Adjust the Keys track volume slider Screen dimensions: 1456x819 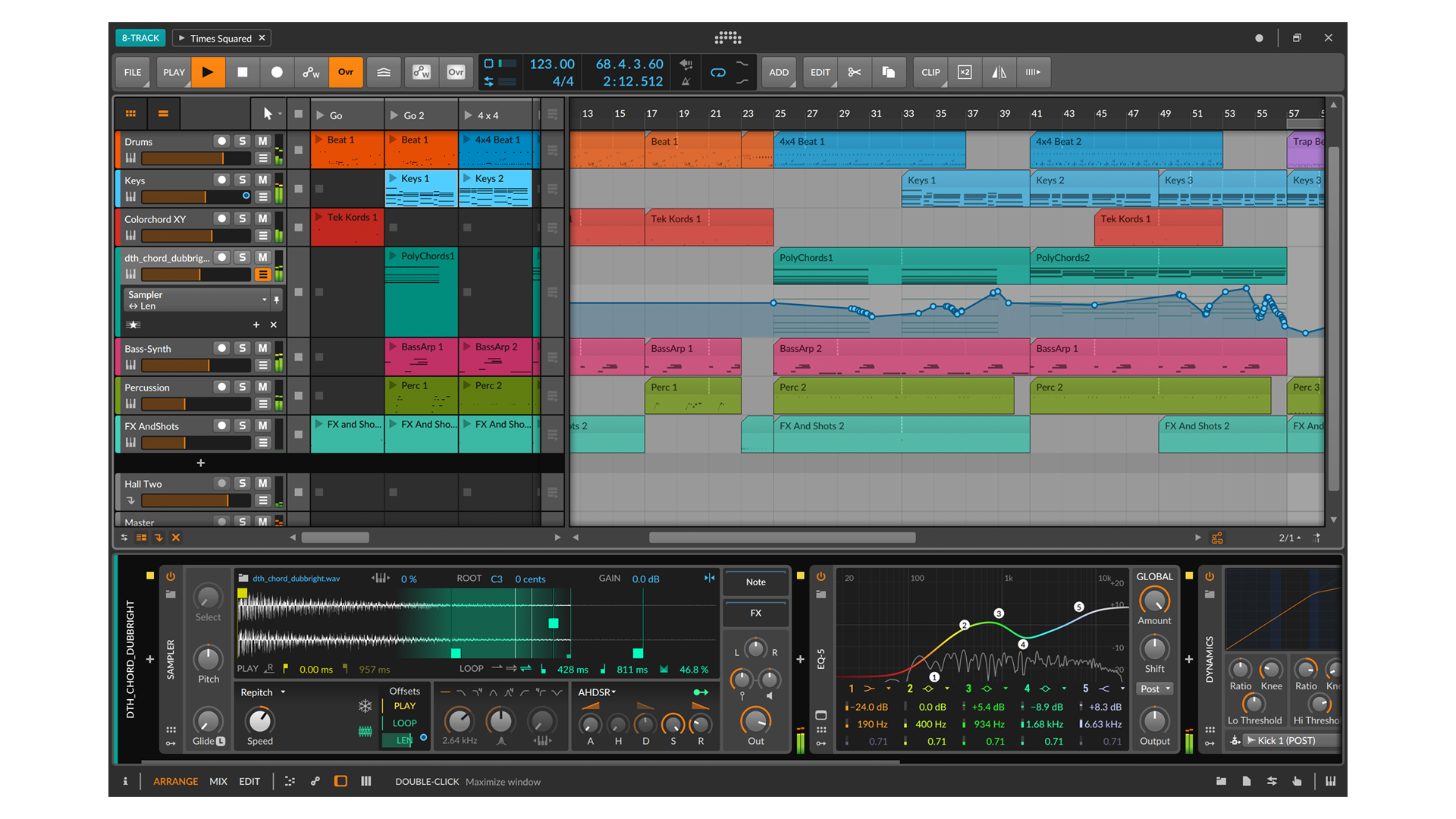click(x=193, y=196)
